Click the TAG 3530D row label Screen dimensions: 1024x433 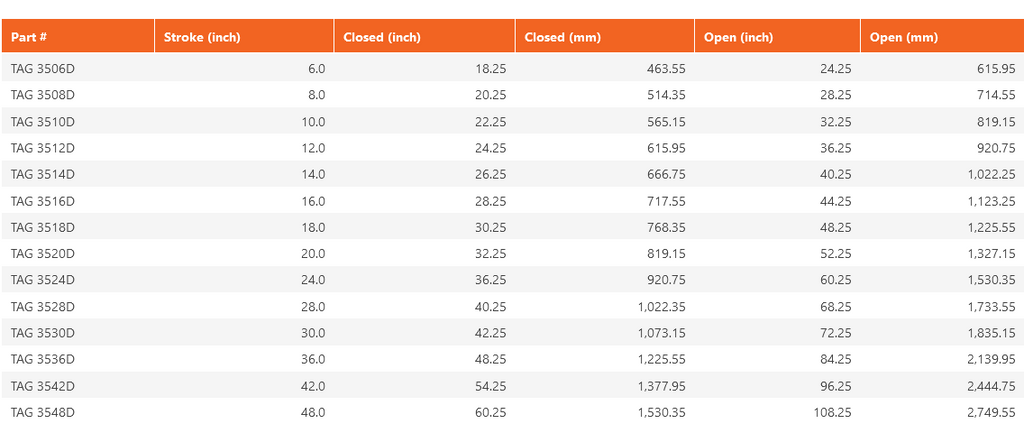pyautogui.click(x=43, y=333)
